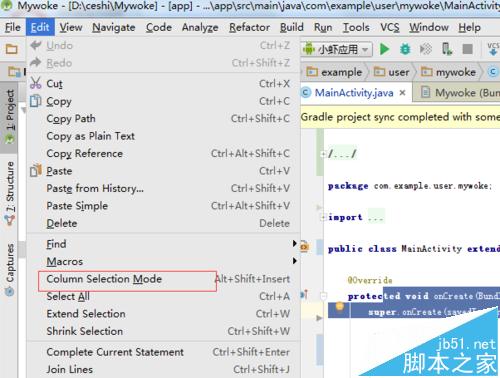This screenshot has height=378, width=500.
Task: Click the Paste clipboard icon
Action: click(36, 170)
